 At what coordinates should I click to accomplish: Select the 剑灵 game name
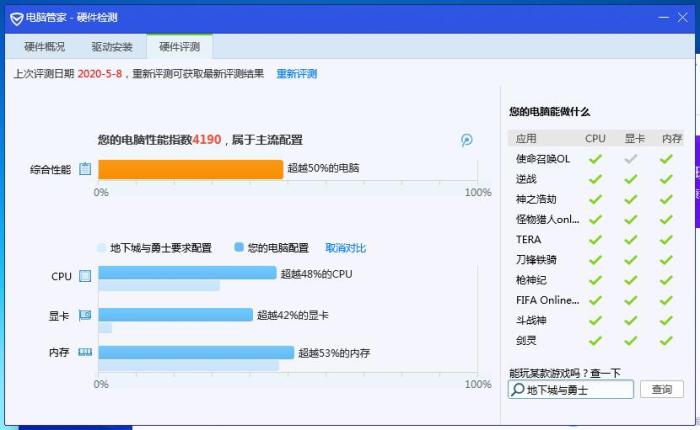[526, 341]
